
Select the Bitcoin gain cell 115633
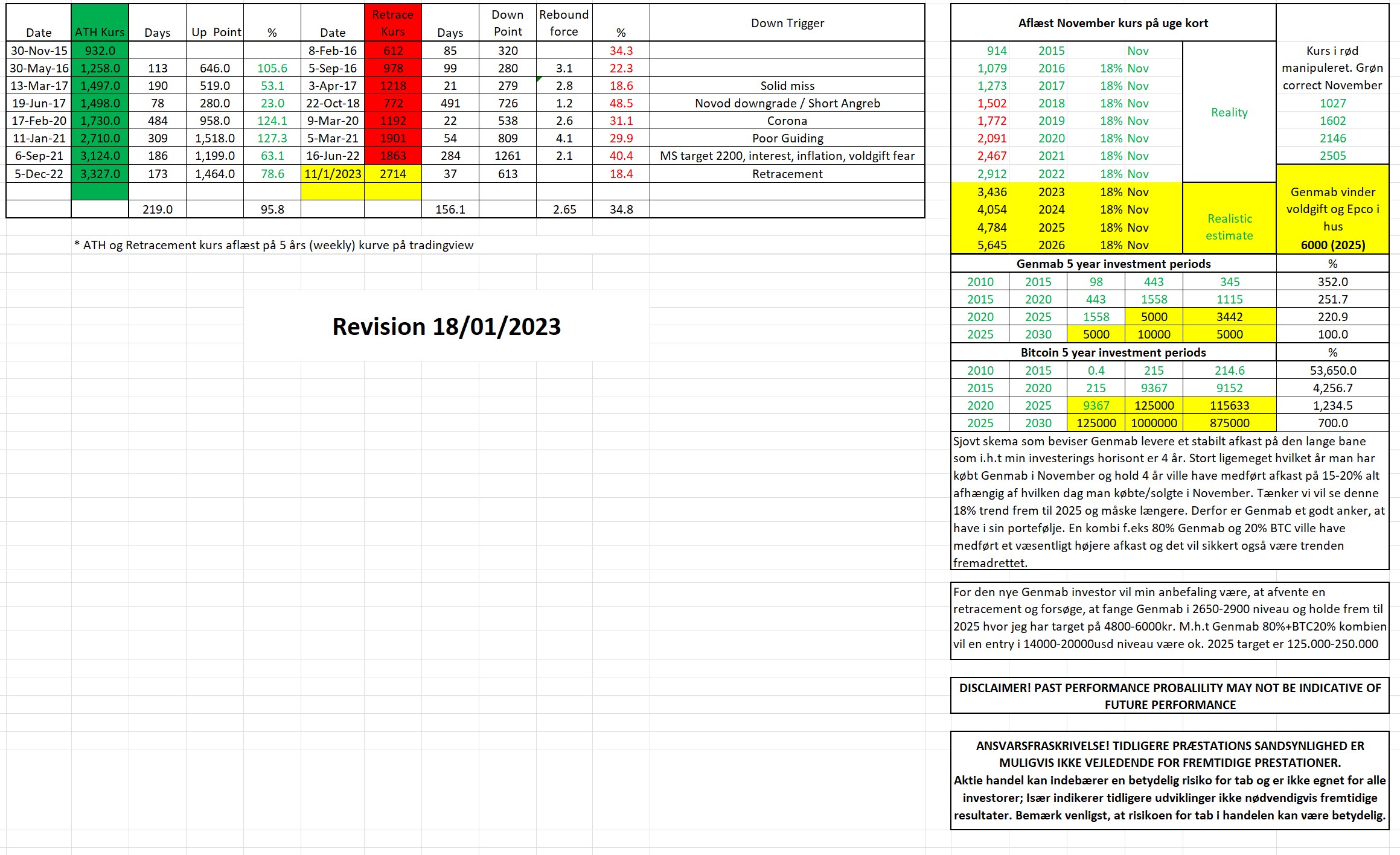(1229, 405)
